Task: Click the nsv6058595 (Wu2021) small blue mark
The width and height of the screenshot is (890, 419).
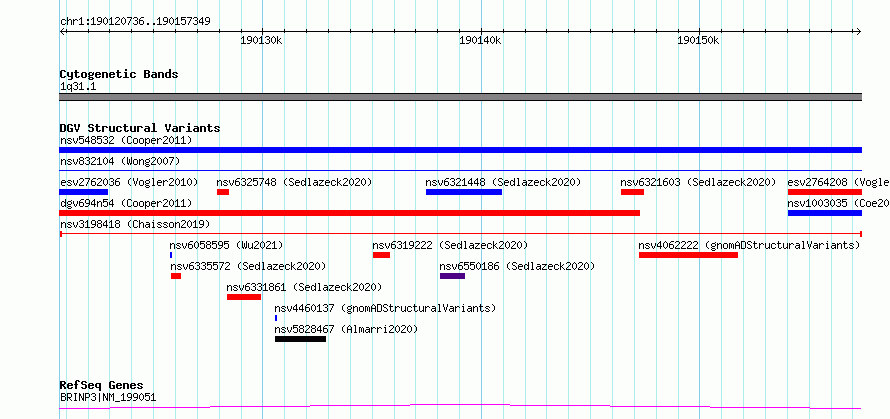Action: coord(171,255)
